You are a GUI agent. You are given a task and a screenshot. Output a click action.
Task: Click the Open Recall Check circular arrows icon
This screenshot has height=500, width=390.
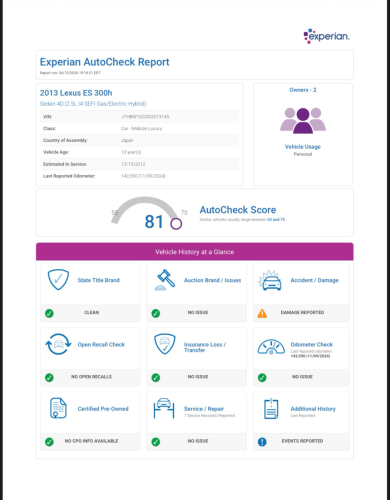58,344
